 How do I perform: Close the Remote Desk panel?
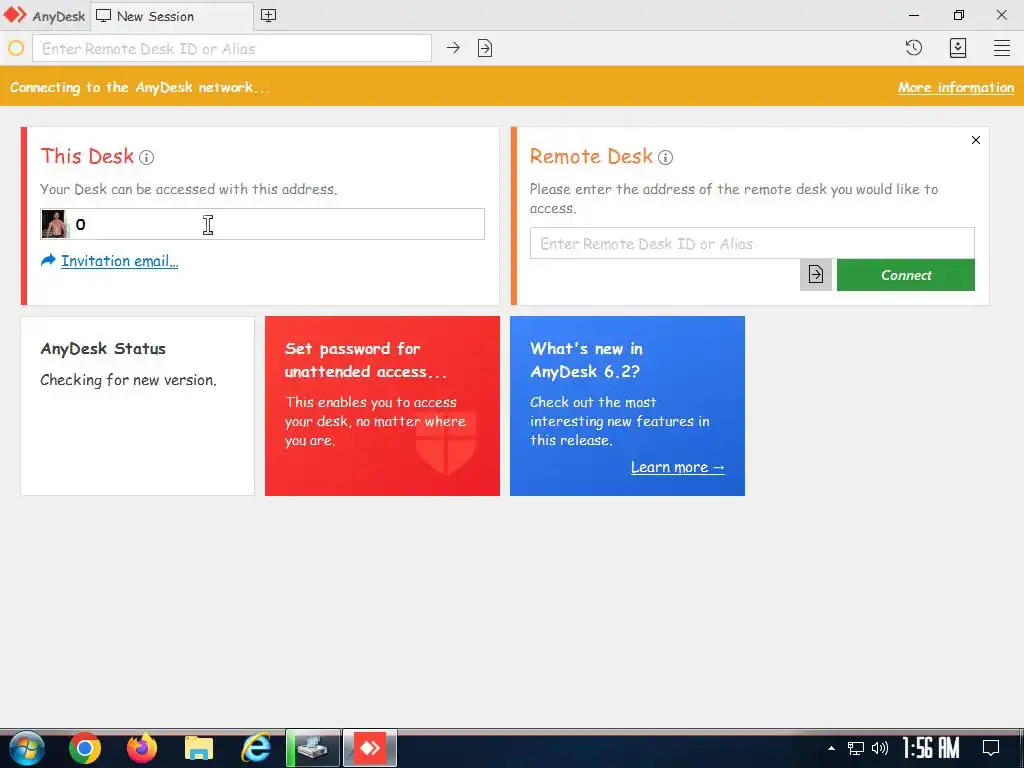pyautogui.click(x=976, y=140)
